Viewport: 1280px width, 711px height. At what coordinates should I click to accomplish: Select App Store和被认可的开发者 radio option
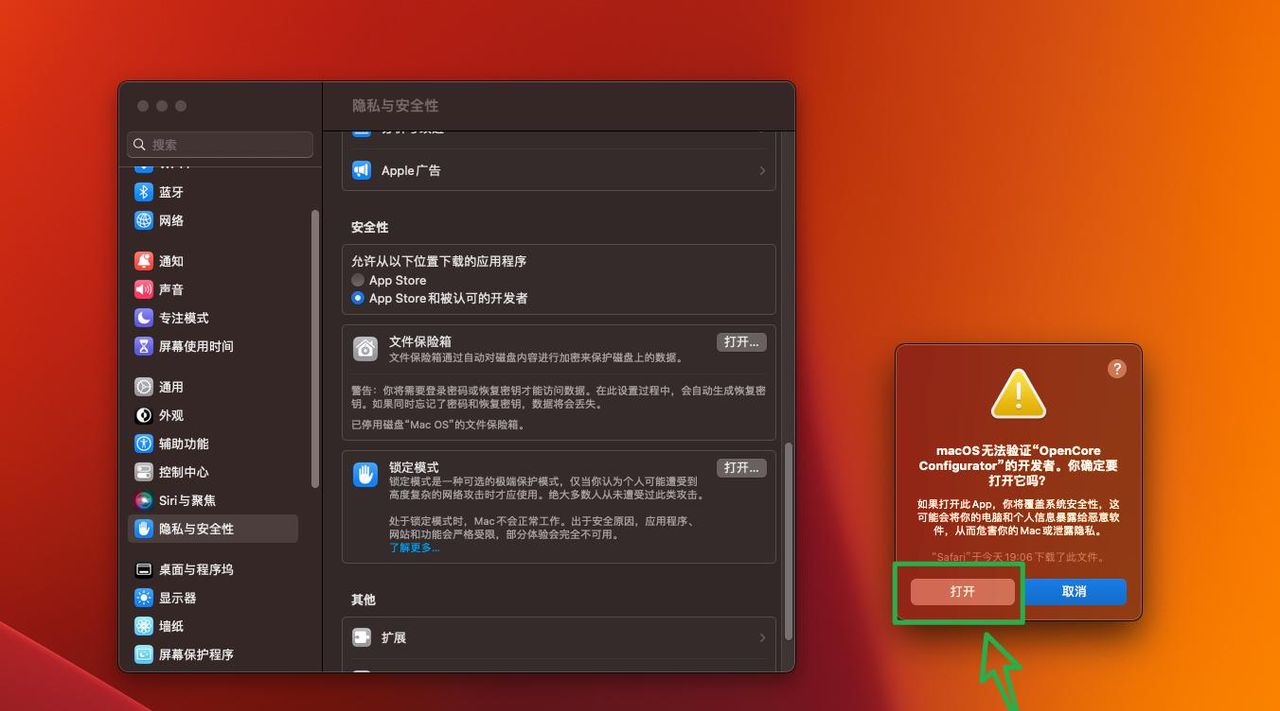point(358,298)
